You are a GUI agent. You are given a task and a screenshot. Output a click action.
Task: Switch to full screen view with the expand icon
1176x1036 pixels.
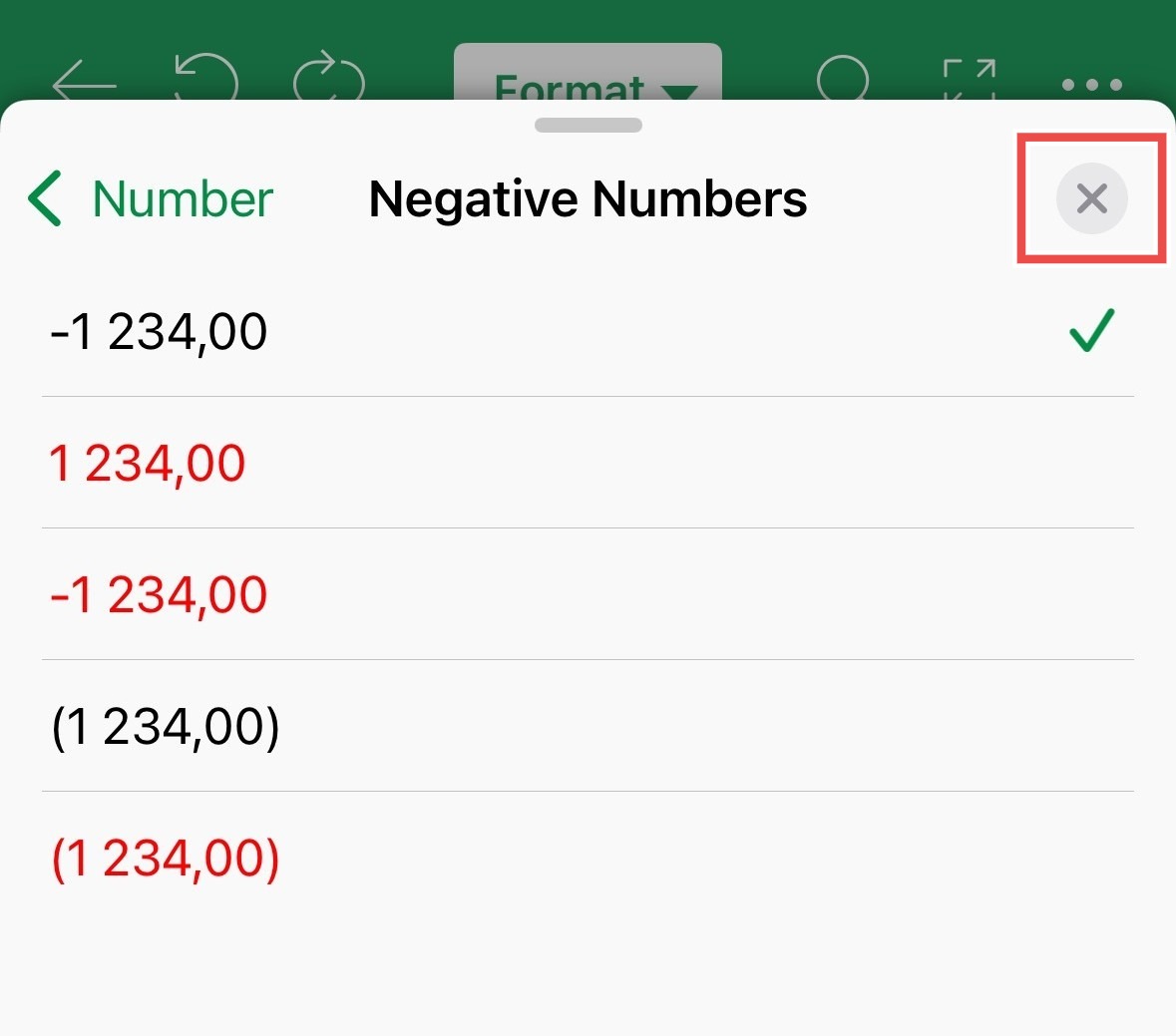tap(969, 80)
